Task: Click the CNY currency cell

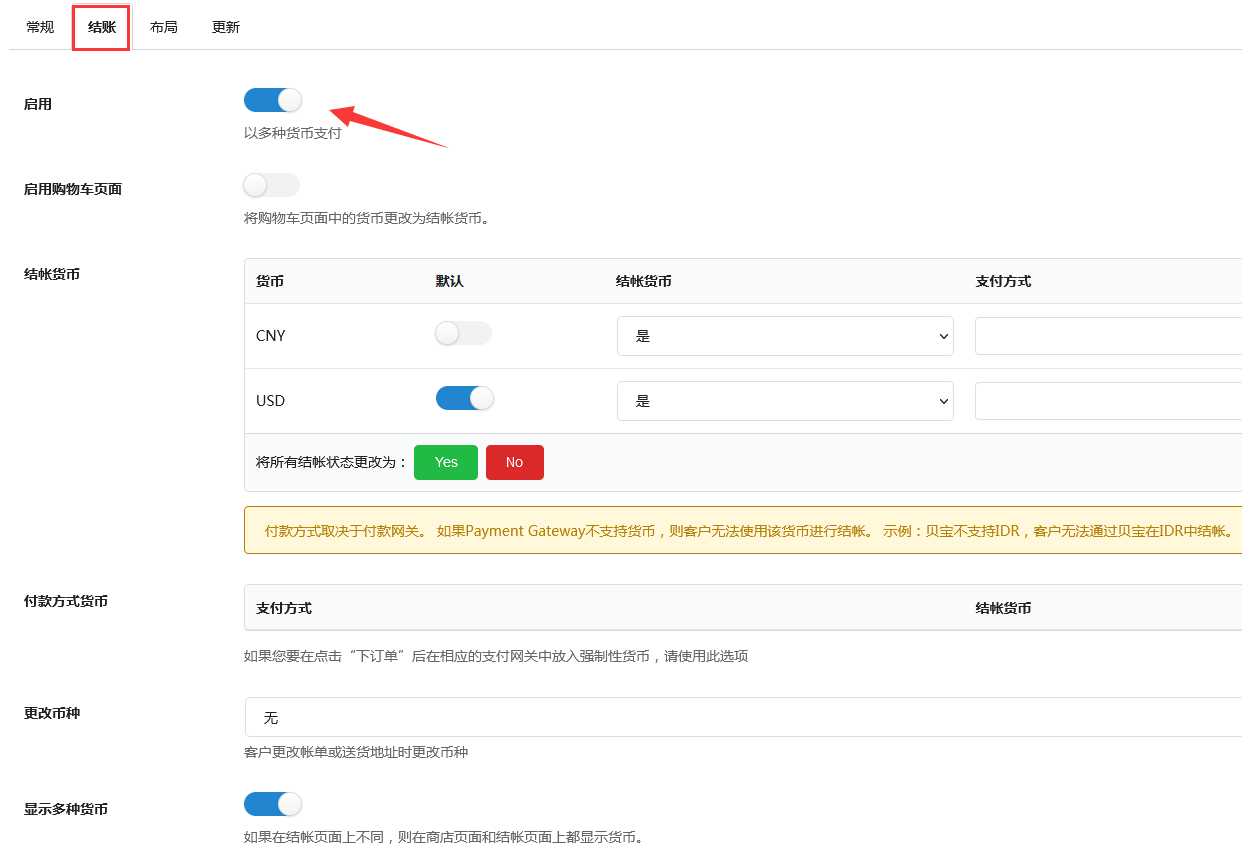Action: [x=271, y=336]
